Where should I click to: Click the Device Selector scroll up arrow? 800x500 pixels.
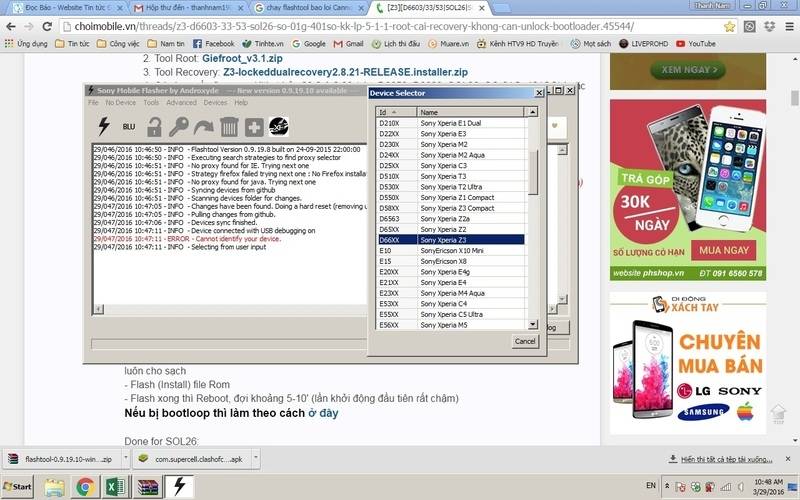tap(533, 112)
